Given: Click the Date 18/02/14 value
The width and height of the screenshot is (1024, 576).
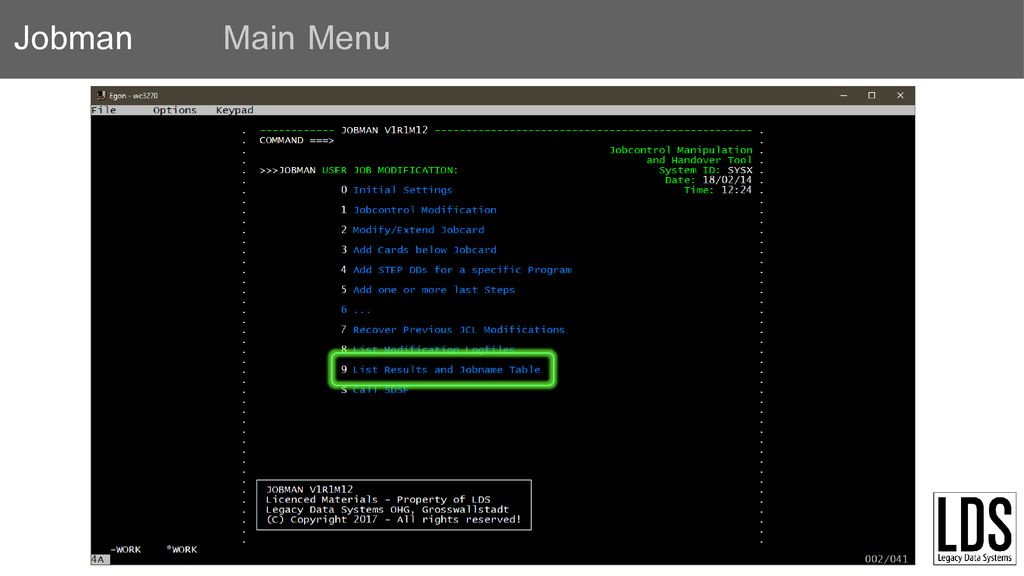Looking at the screenshot, I should pos(727,180).
